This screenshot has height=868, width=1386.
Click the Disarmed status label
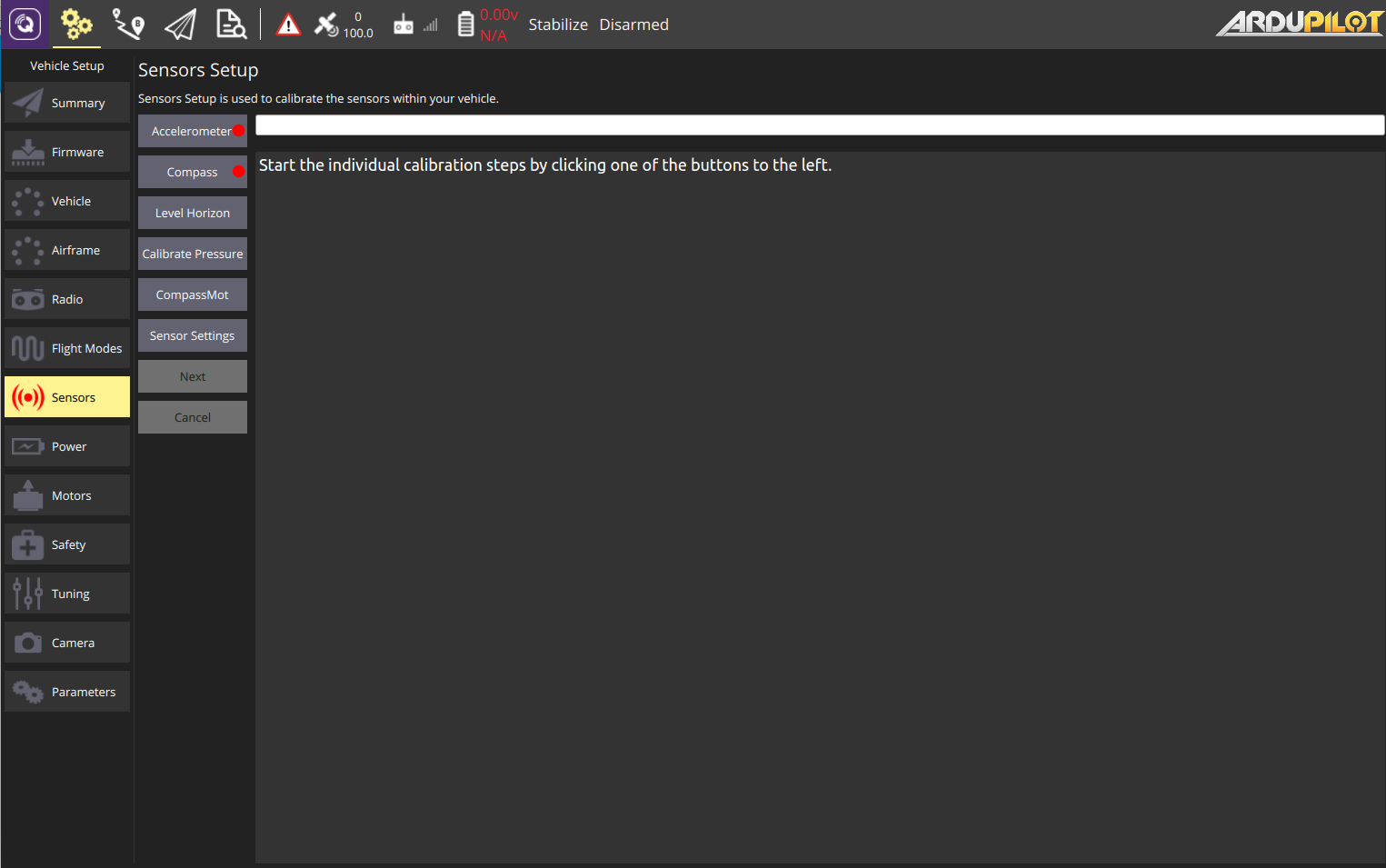(x=633, y=25)
